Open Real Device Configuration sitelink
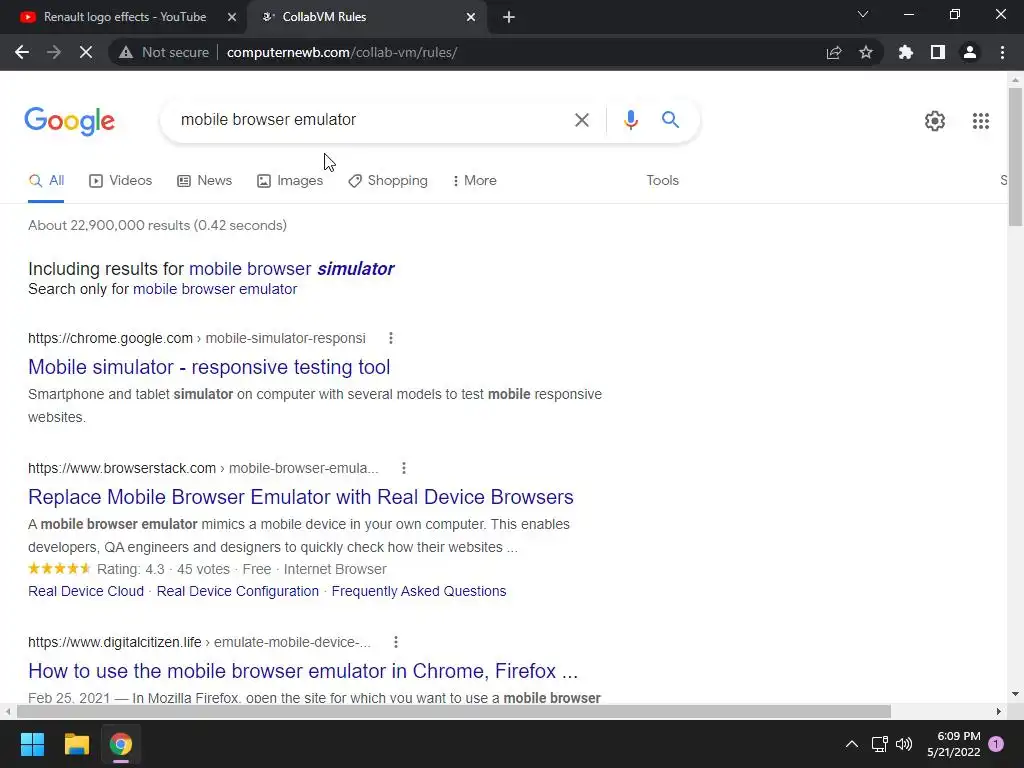Viewport: 1024px width, 768px height. 238,591
